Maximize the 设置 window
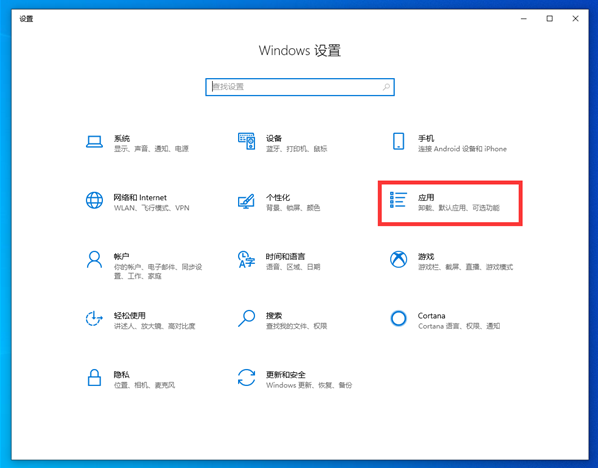The height and width of the screenshot is (468, 598). 550,18
